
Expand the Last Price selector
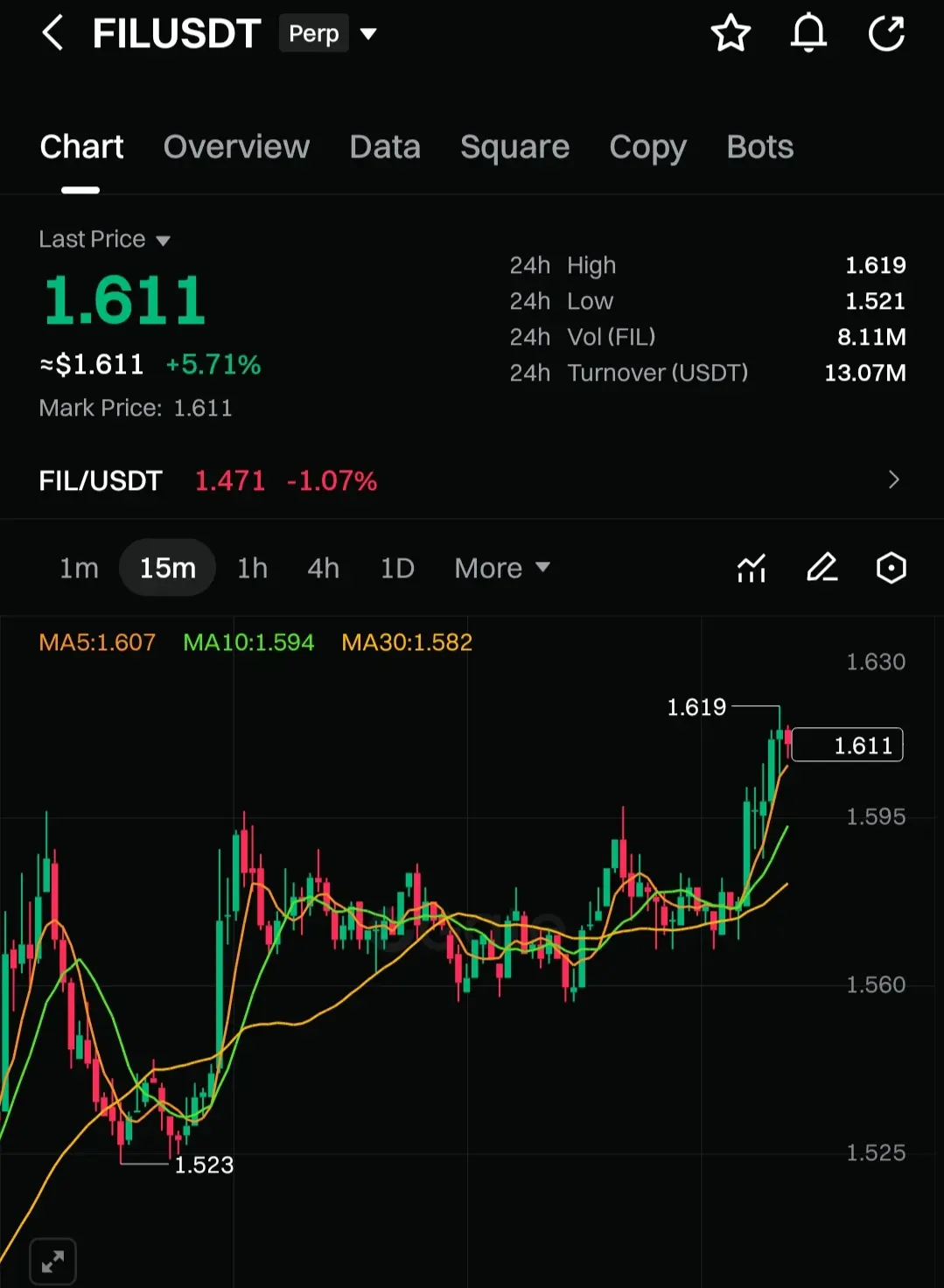click(x=104, y=239)
